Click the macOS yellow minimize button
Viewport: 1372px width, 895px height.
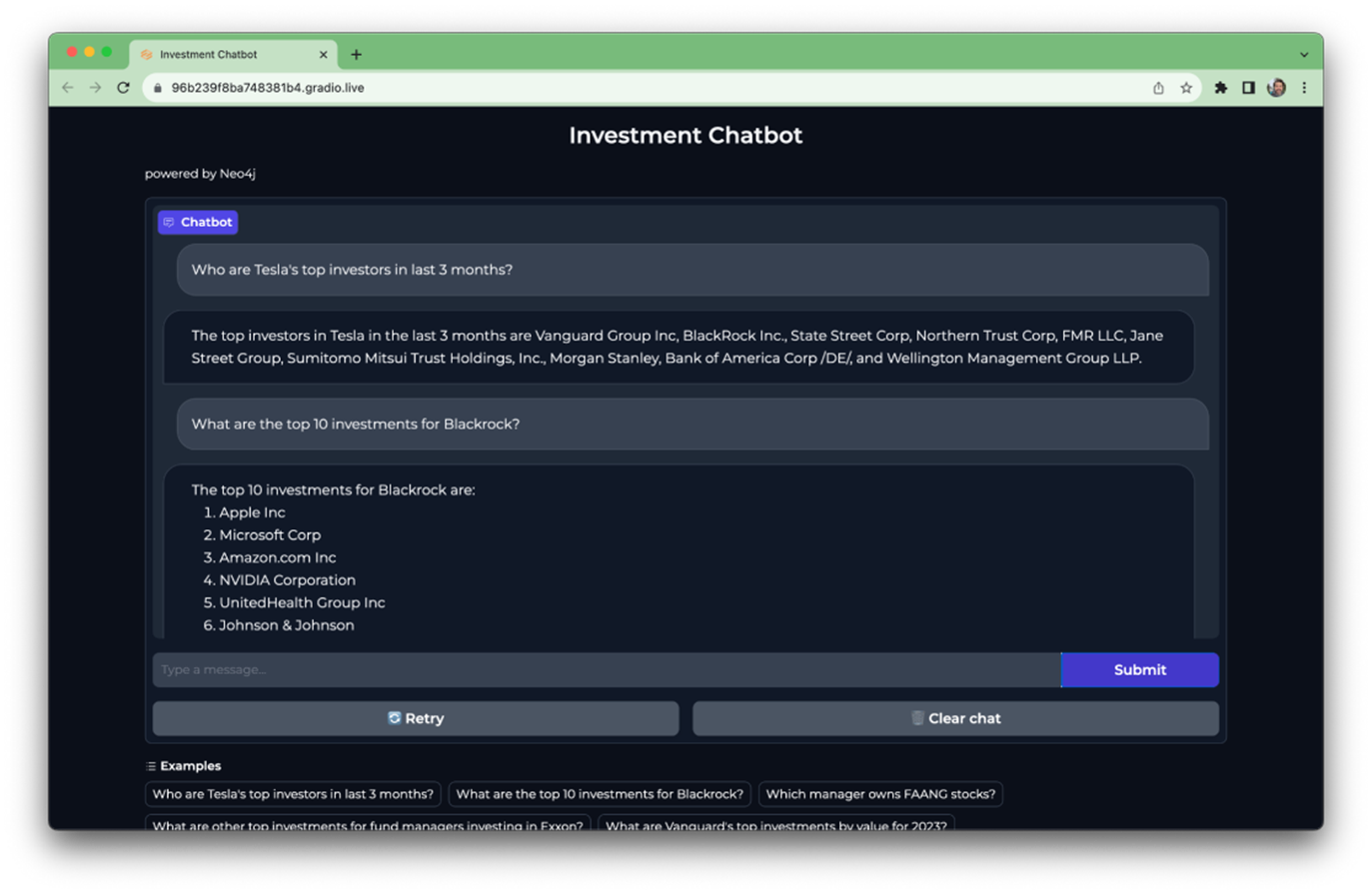(x=90, y=53)
